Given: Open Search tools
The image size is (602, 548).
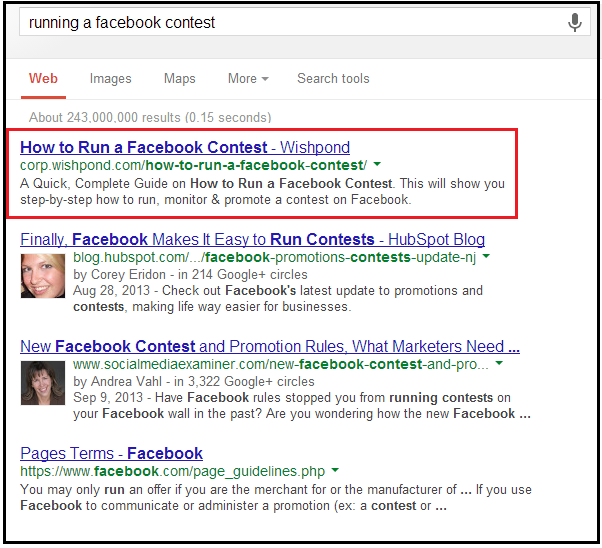Looking at the screenshot, I should click(x=333, y=78).
